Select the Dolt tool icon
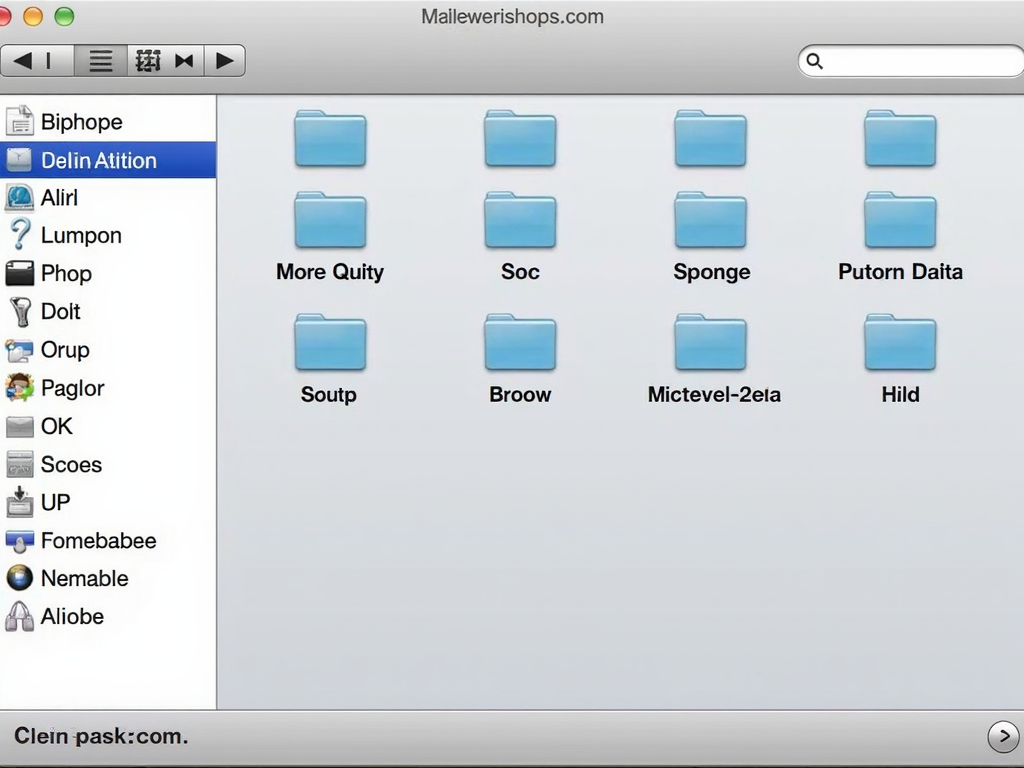1024x768 pixels. click(19, 312)
